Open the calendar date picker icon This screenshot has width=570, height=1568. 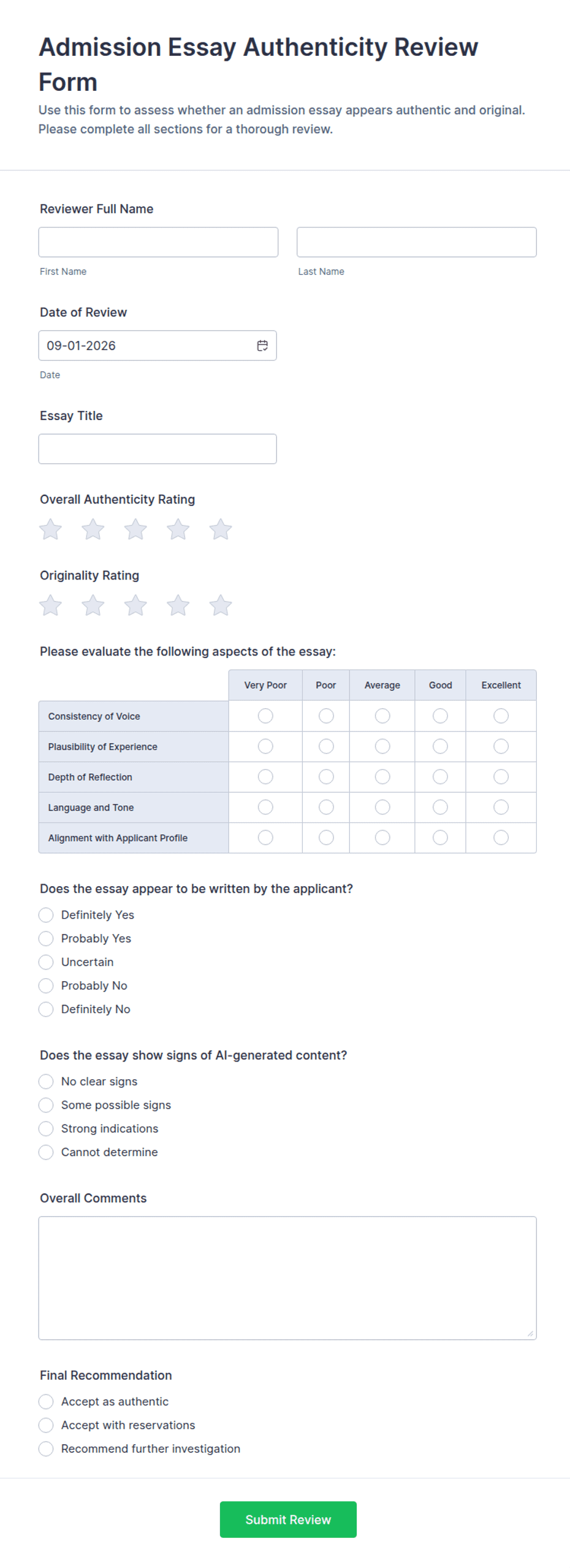click(x=262, y=345)
